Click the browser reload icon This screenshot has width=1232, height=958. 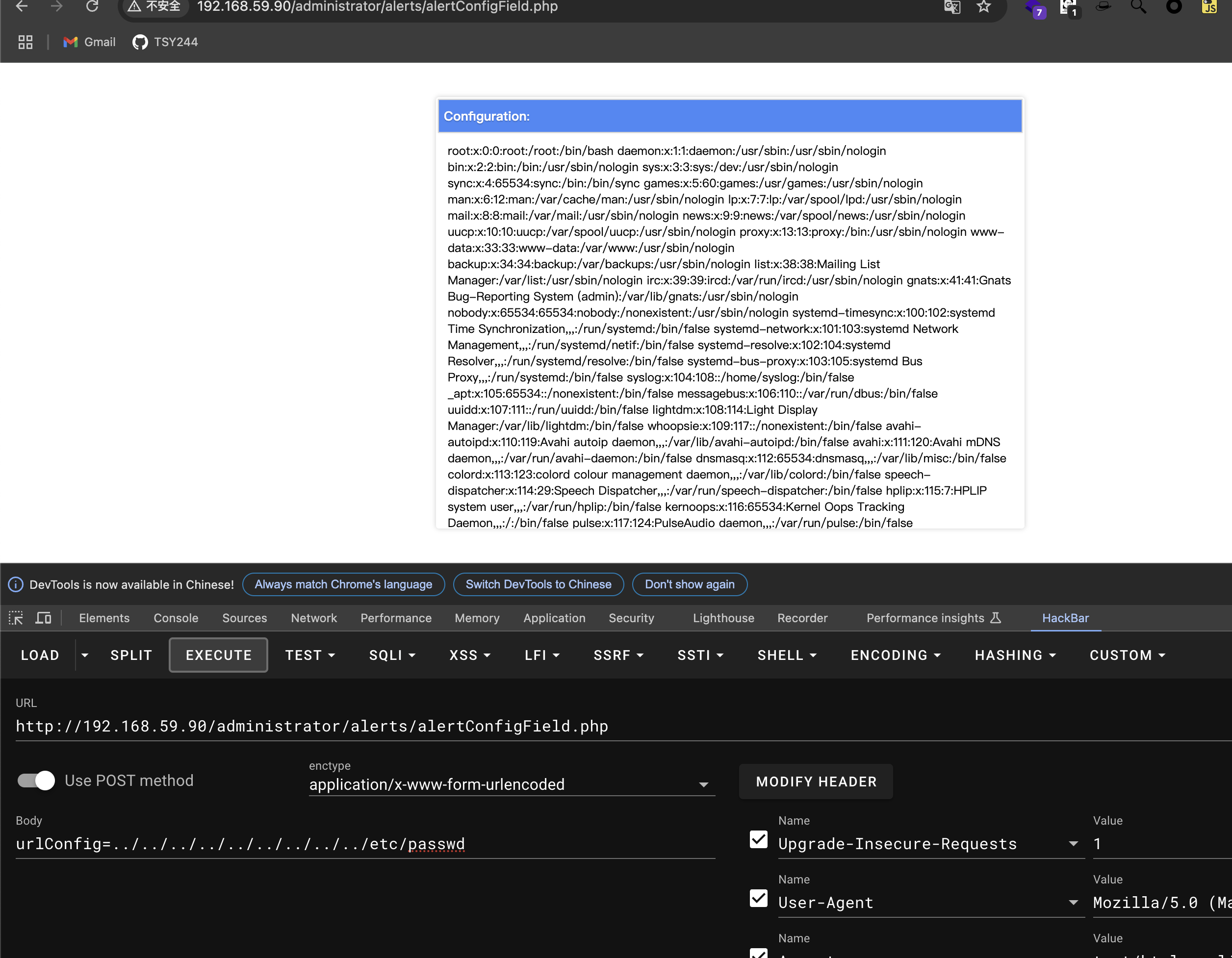coord(92,7)
